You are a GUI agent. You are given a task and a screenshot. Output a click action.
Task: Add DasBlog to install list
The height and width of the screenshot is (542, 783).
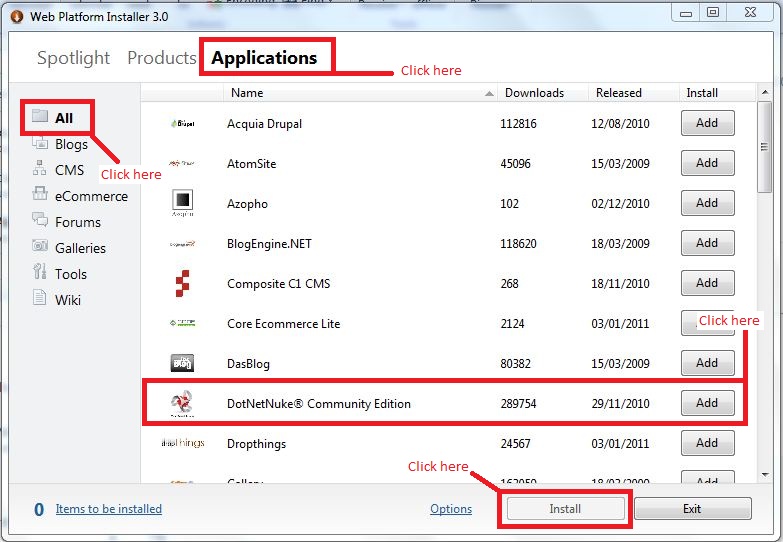[708, 363]
